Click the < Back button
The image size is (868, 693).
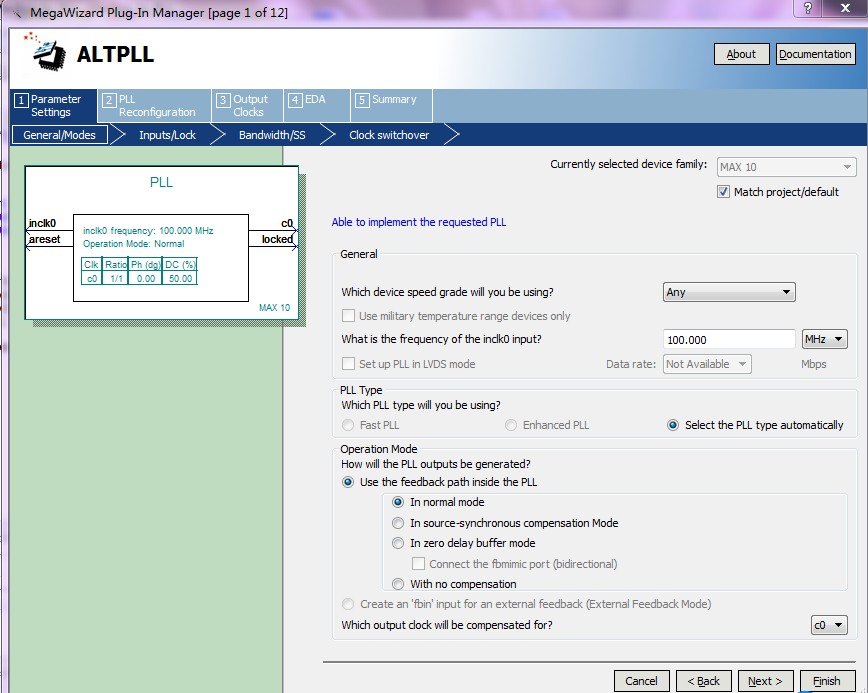(x=704, y=681)
